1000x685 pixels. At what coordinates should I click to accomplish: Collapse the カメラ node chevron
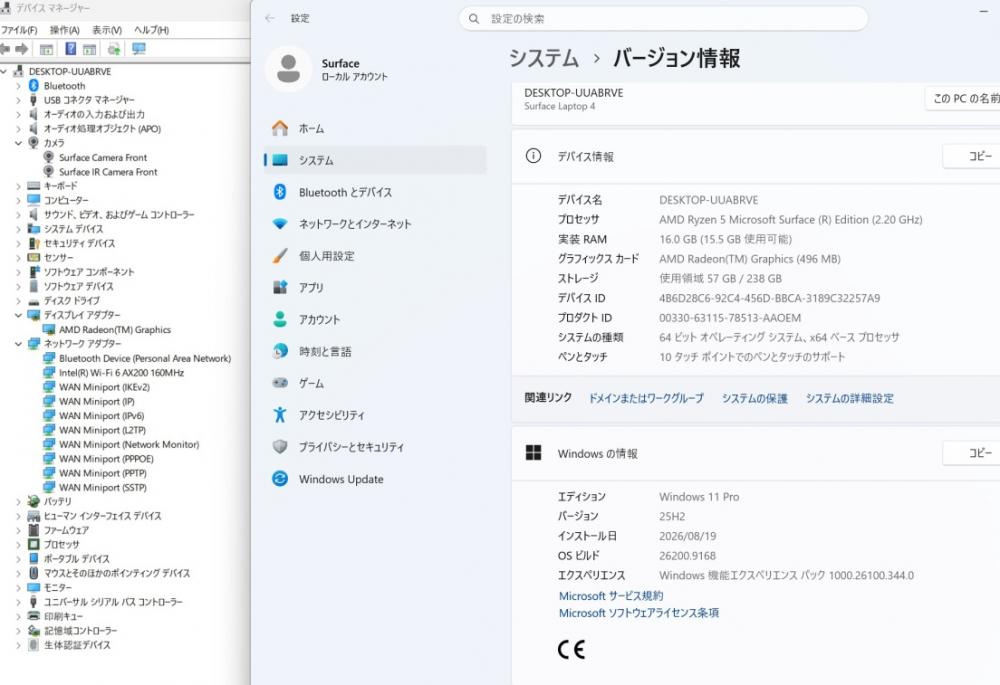[18, 143]
